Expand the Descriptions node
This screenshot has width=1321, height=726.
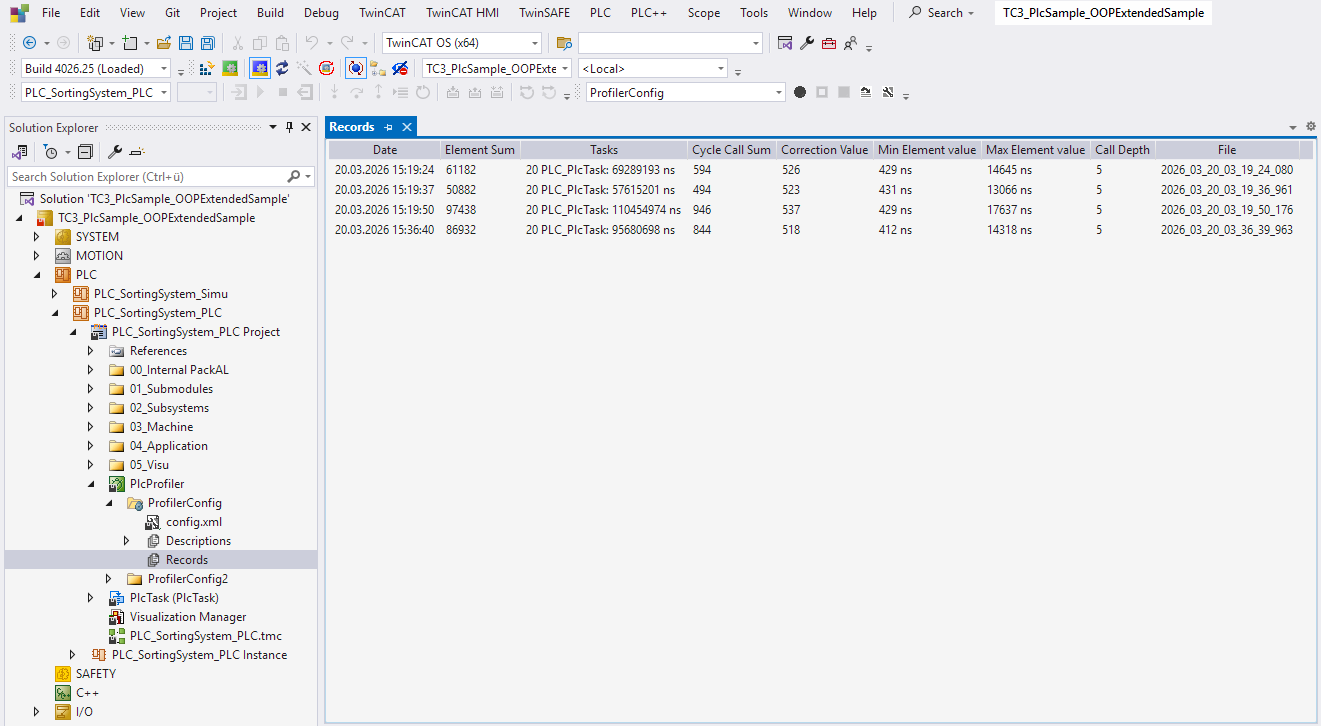pos(127,541)
